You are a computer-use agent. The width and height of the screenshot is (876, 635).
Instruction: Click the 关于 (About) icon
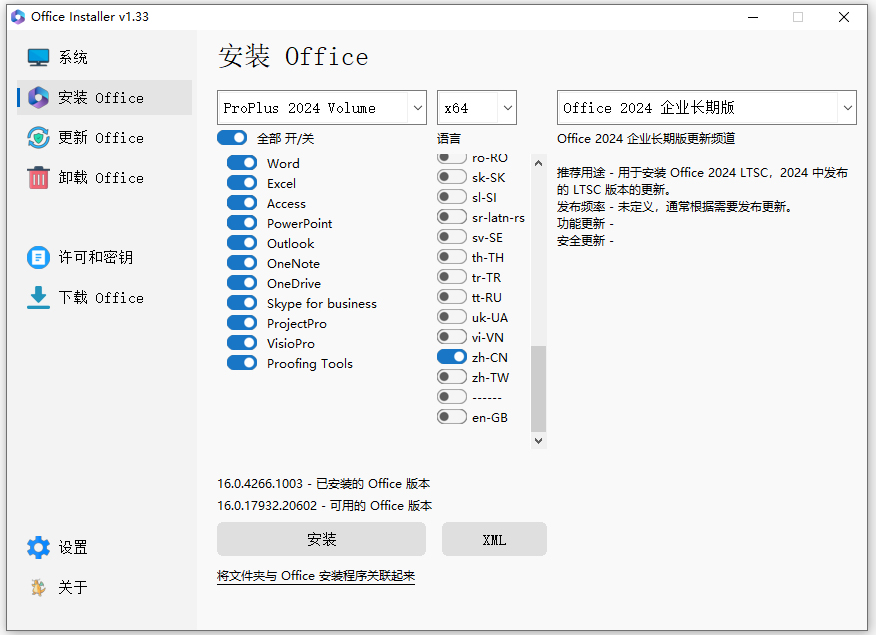(36, 588)
